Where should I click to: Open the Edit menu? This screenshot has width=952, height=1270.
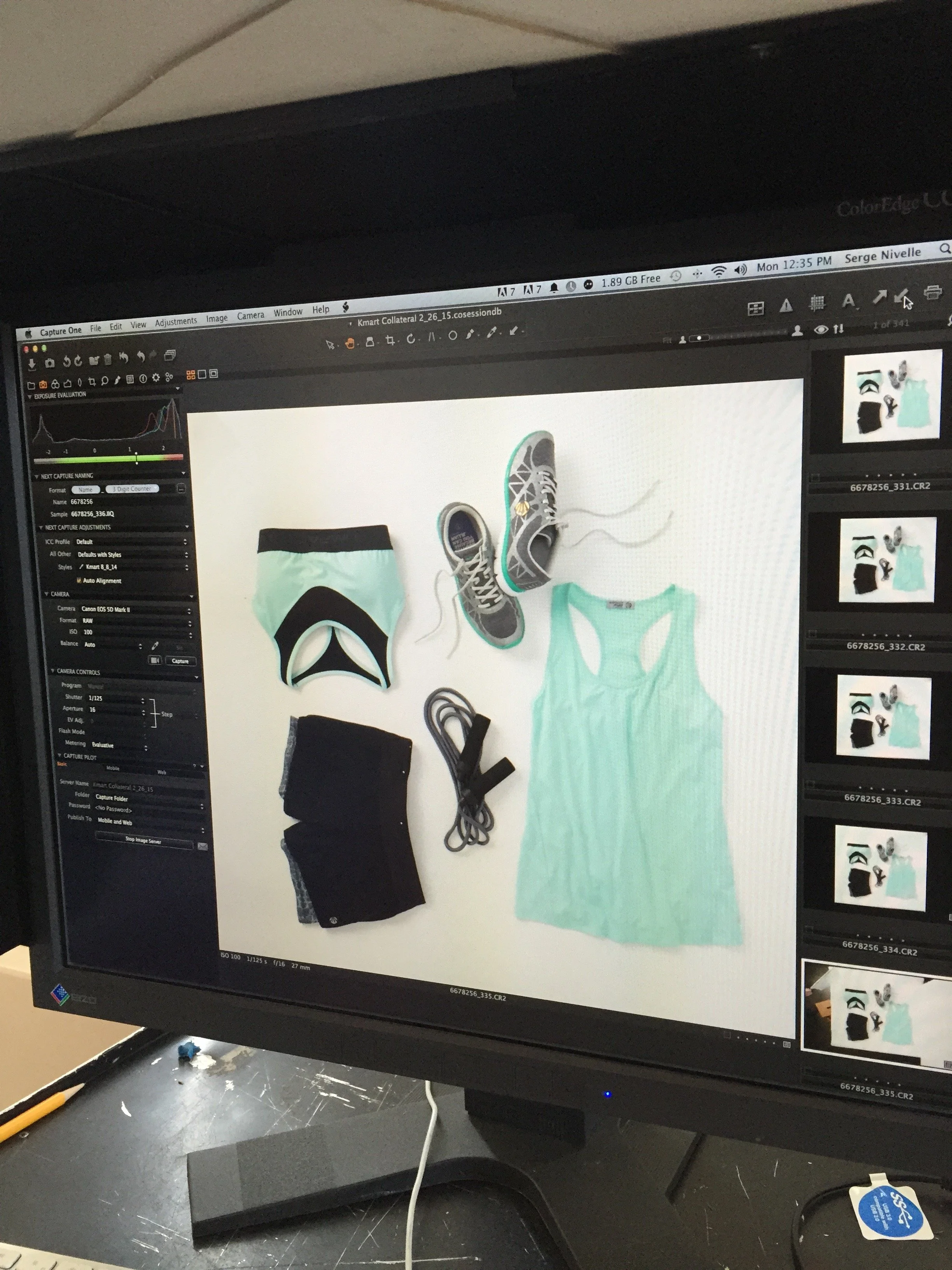116,327
